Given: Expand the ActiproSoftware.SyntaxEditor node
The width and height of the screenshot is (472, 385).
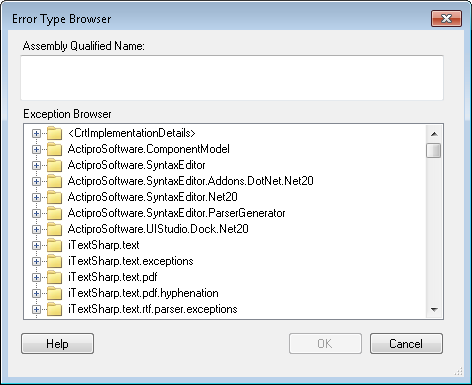Looking at the screenshot, I should pos(36,165).
